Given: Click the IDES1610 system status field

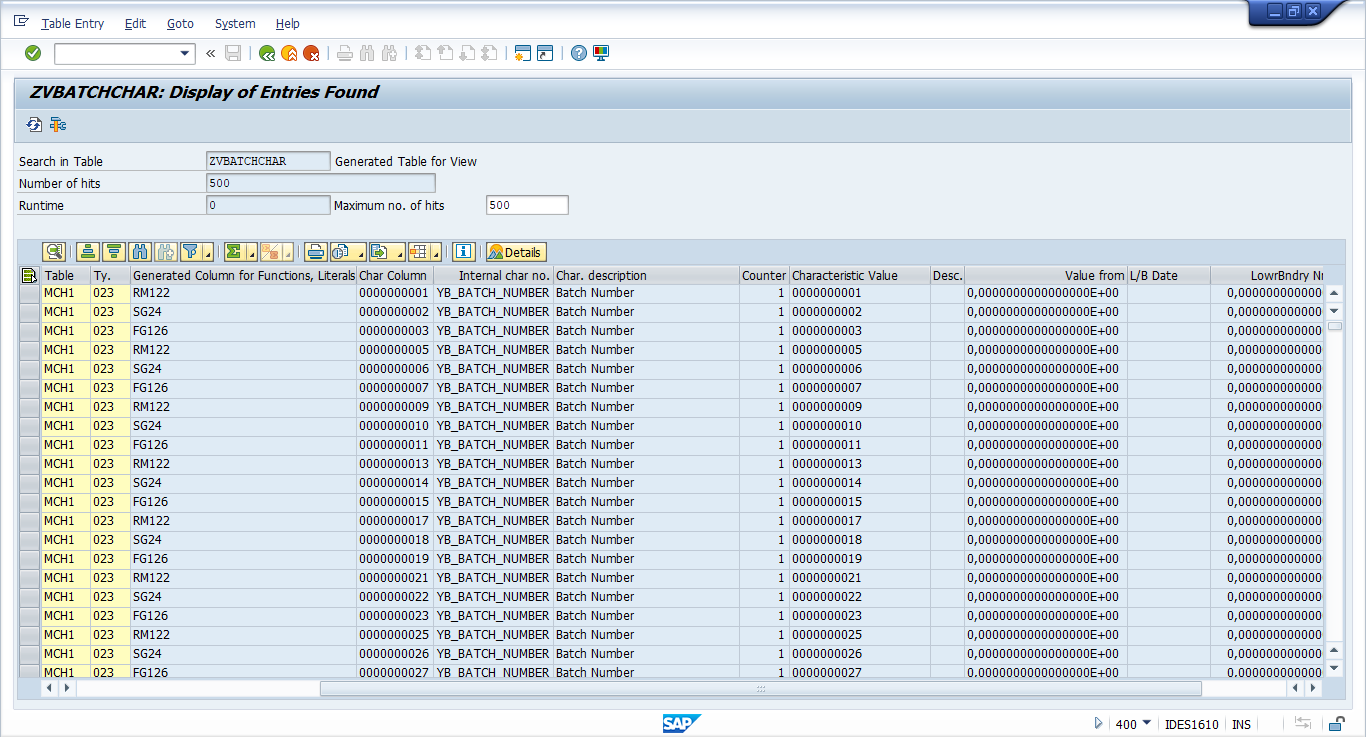Looking at the screenshot, I should [x=1192, y=725].
